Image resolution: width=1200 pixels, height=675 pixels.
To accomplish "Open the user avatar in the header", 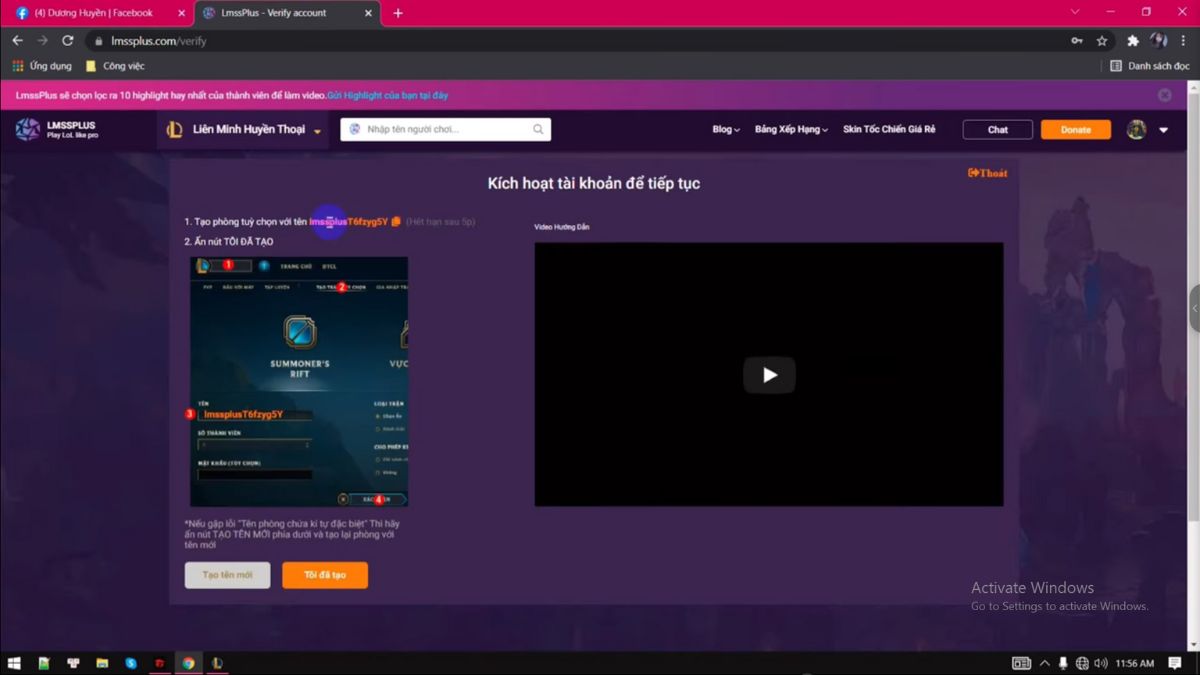I will [1136, 129].
